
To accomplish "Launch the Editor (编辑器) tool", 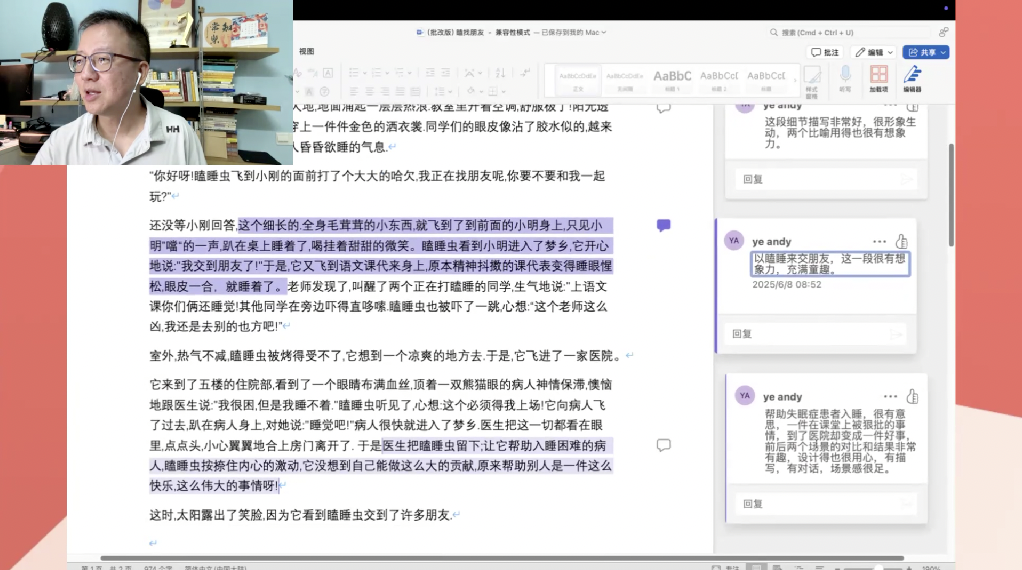I will (912, 77).
